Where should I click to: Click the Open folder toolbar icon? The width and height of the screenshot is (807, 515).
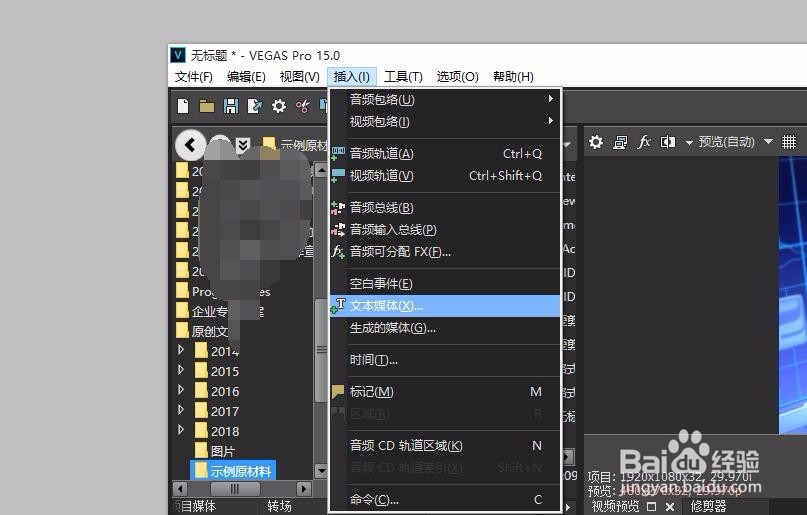(x=207, y=106)
